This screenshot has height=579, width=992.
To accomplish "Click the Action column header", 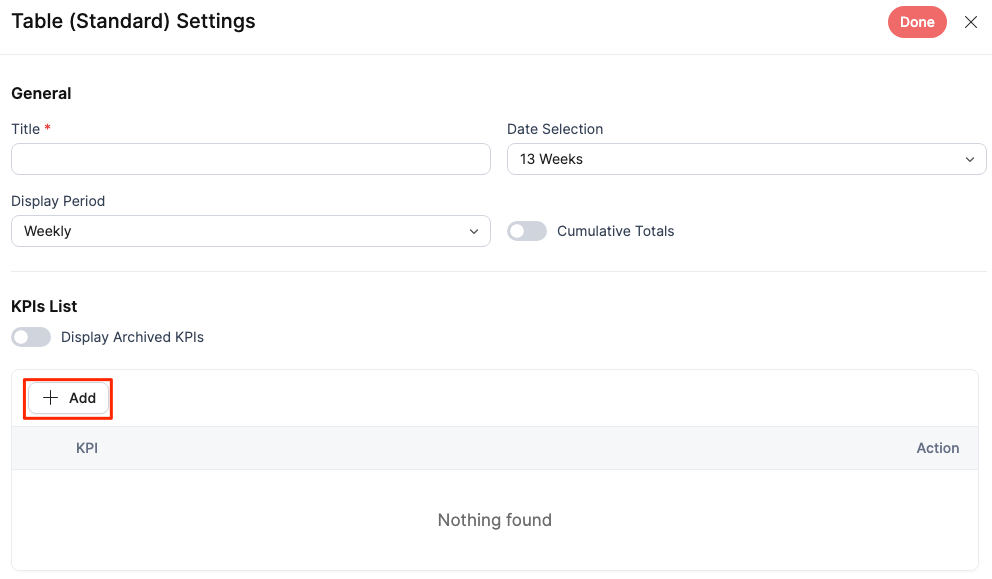I will click(937, 448).
